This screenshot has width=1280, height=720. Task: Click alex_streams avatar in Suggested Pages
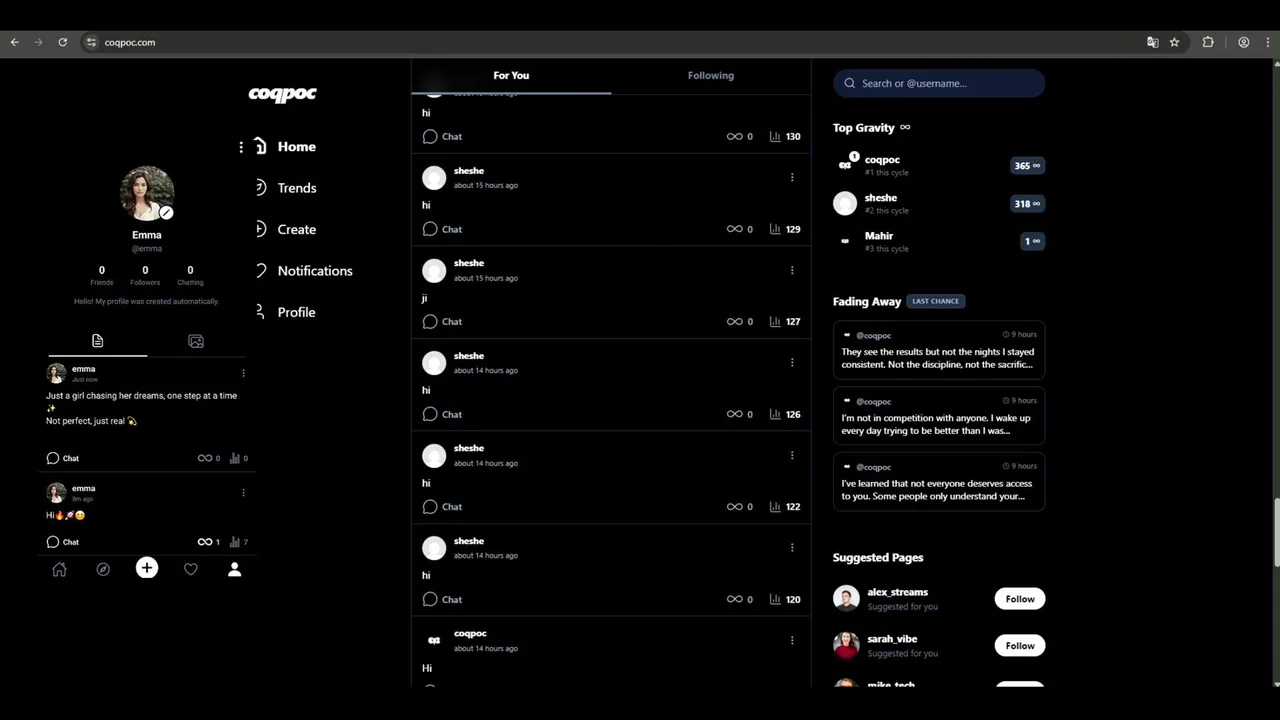tap(846, 598)
